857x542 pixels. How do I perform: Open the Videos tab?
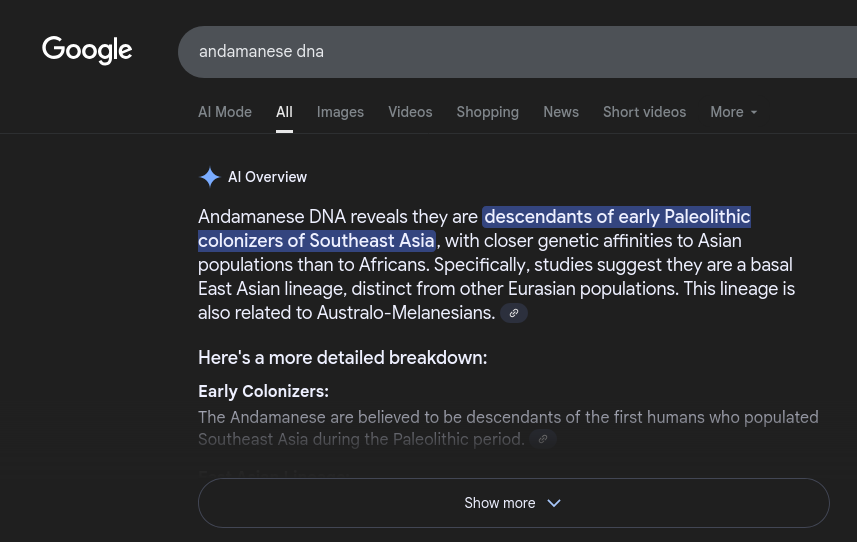(410, 112)
